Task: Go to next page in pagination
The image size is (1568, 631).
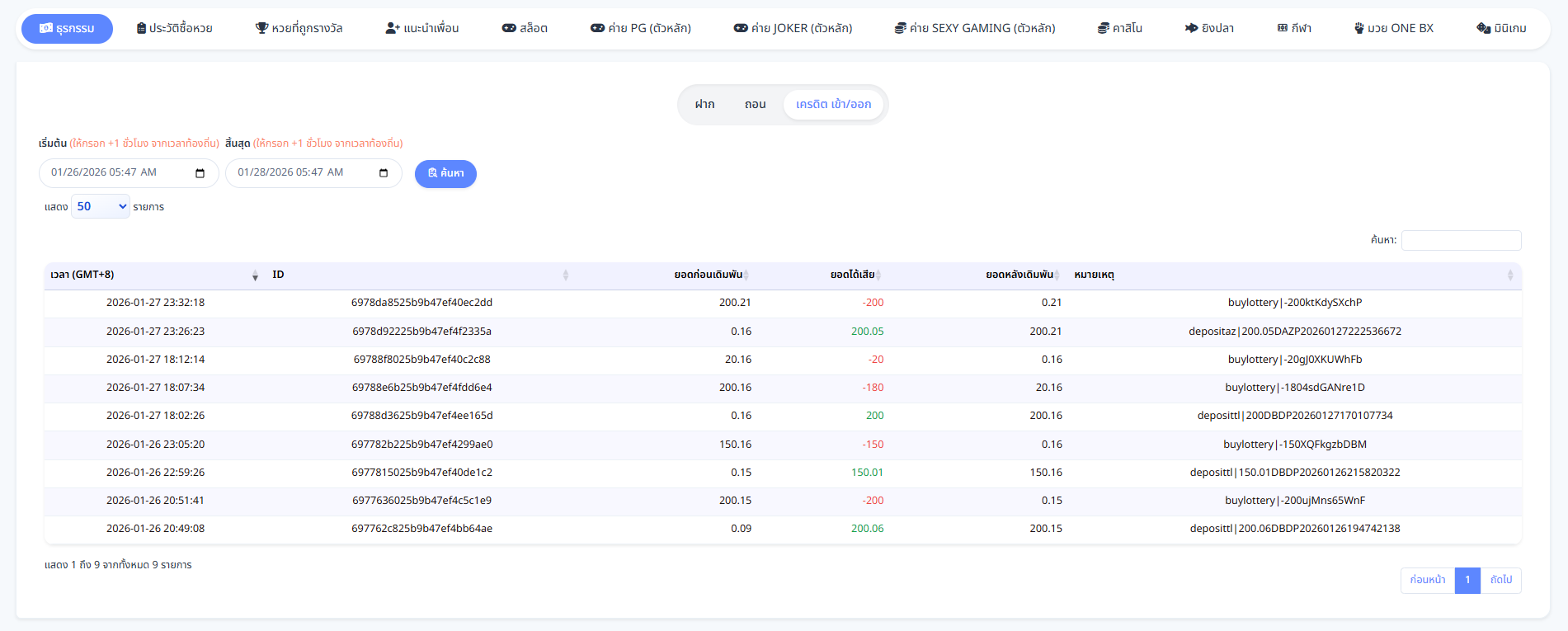Action: pyautogui.click(x=1500, y=580)
